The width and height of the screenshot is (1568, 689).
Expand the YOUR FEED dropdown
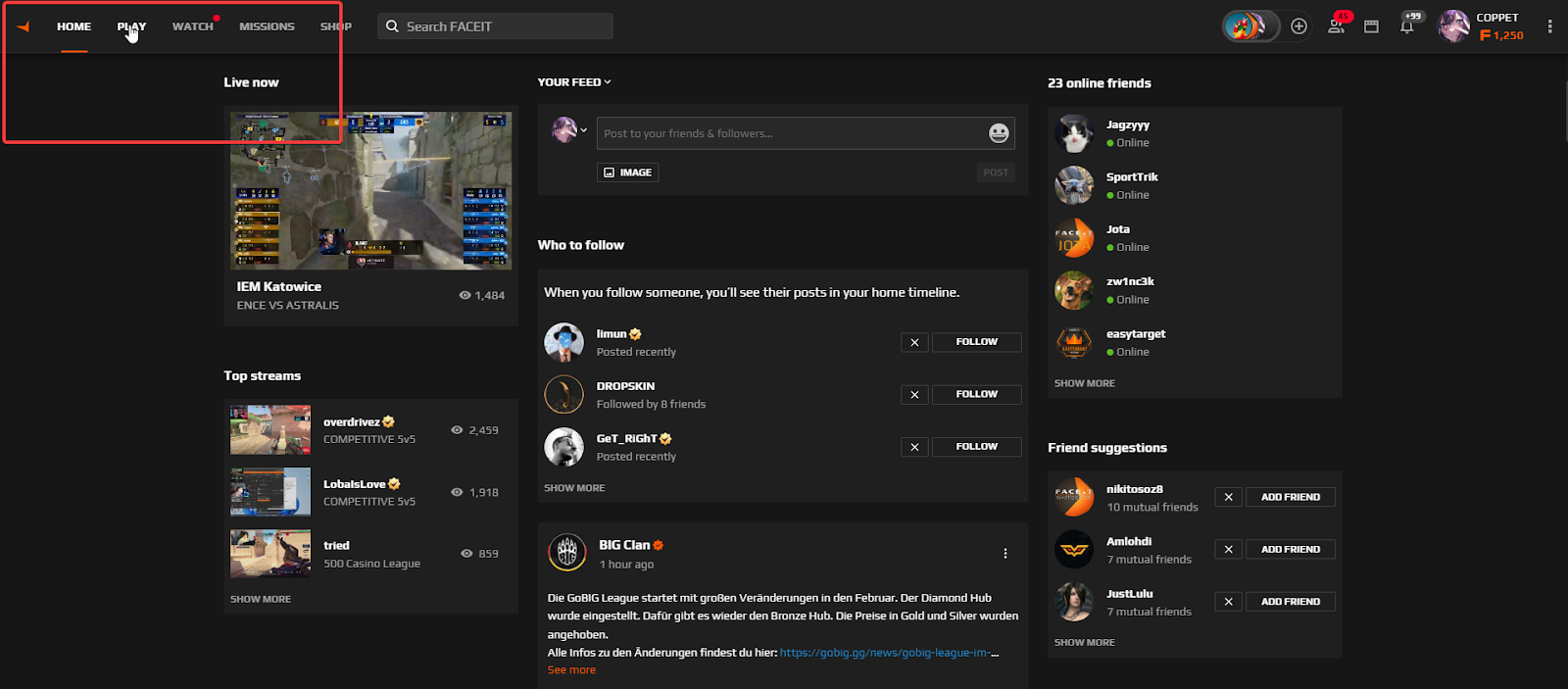574,82
